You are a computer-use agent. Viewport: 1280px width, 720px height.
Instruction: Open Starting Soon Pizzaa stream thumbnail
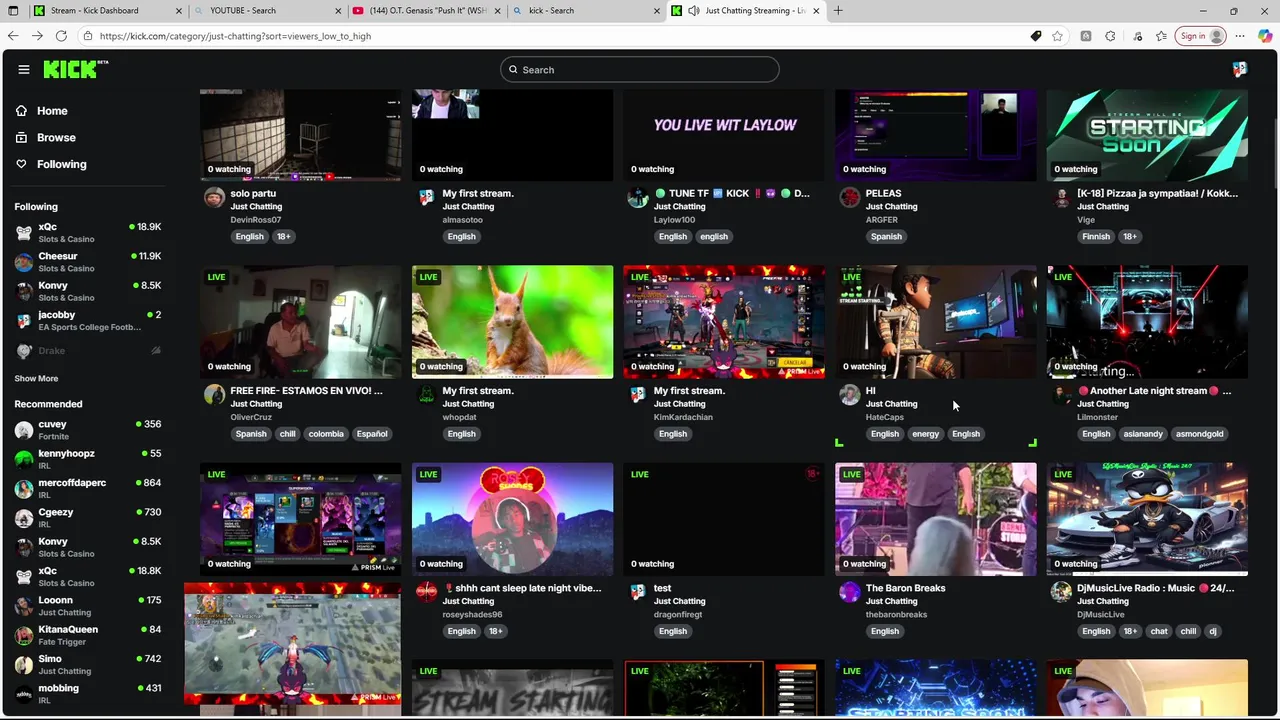click(x=1147, y=135)
